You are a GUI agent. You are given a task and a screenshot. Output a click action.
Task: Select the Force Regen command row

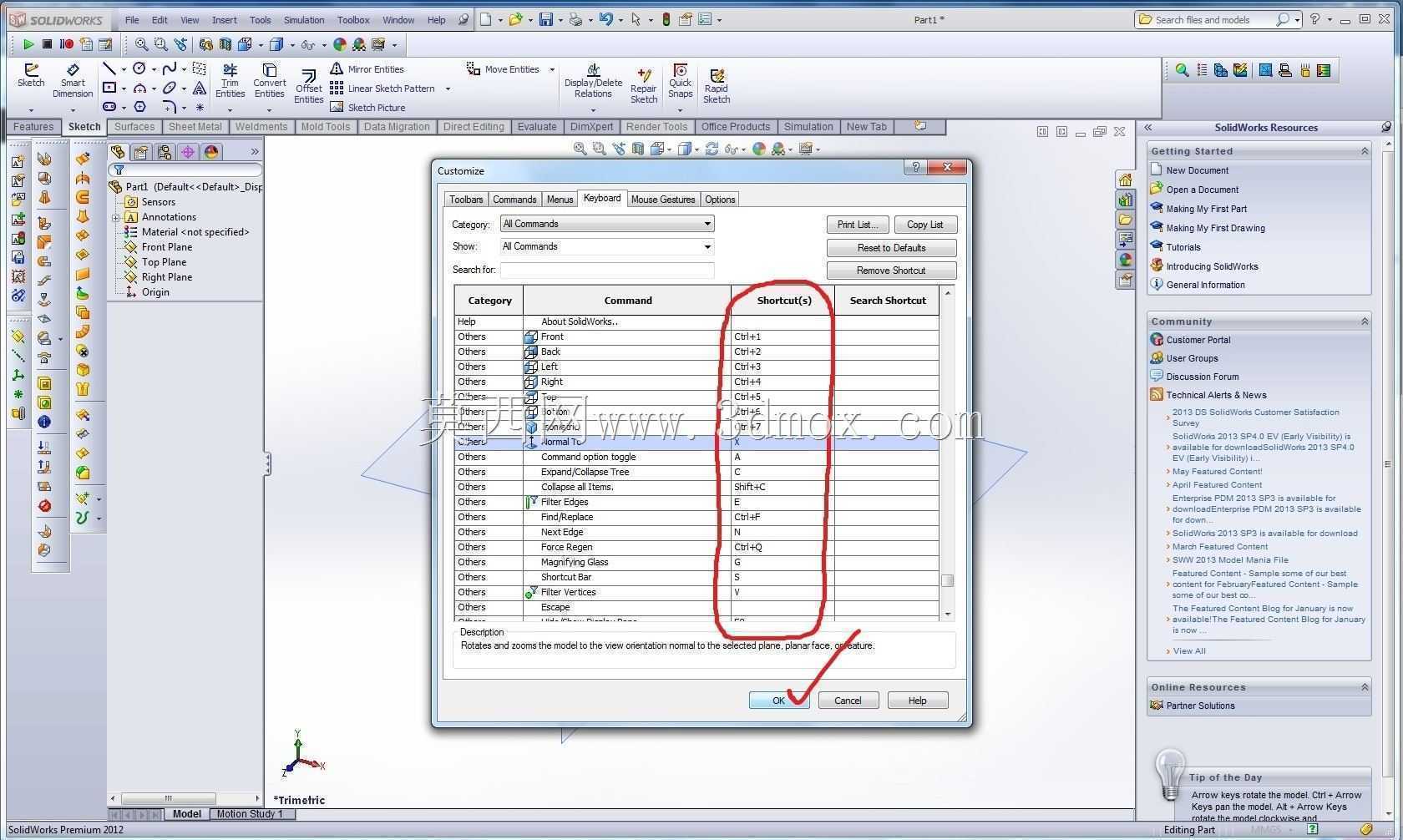[x=696, y=547]
